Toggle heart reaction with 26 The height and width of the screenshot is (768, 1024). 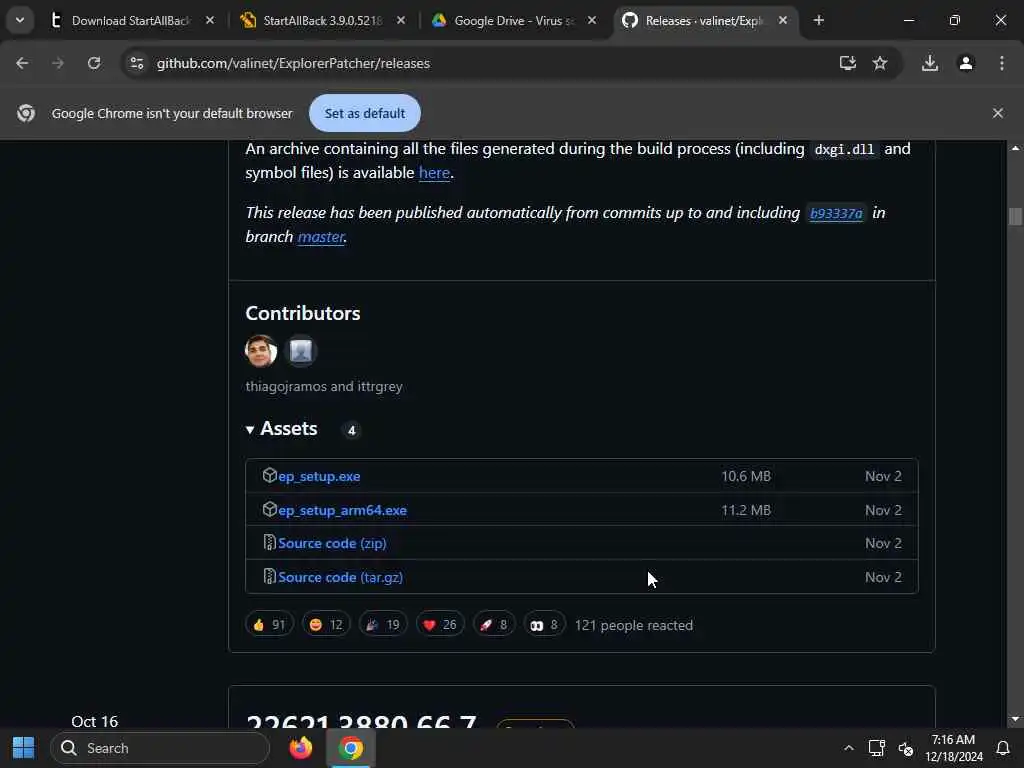440,625
